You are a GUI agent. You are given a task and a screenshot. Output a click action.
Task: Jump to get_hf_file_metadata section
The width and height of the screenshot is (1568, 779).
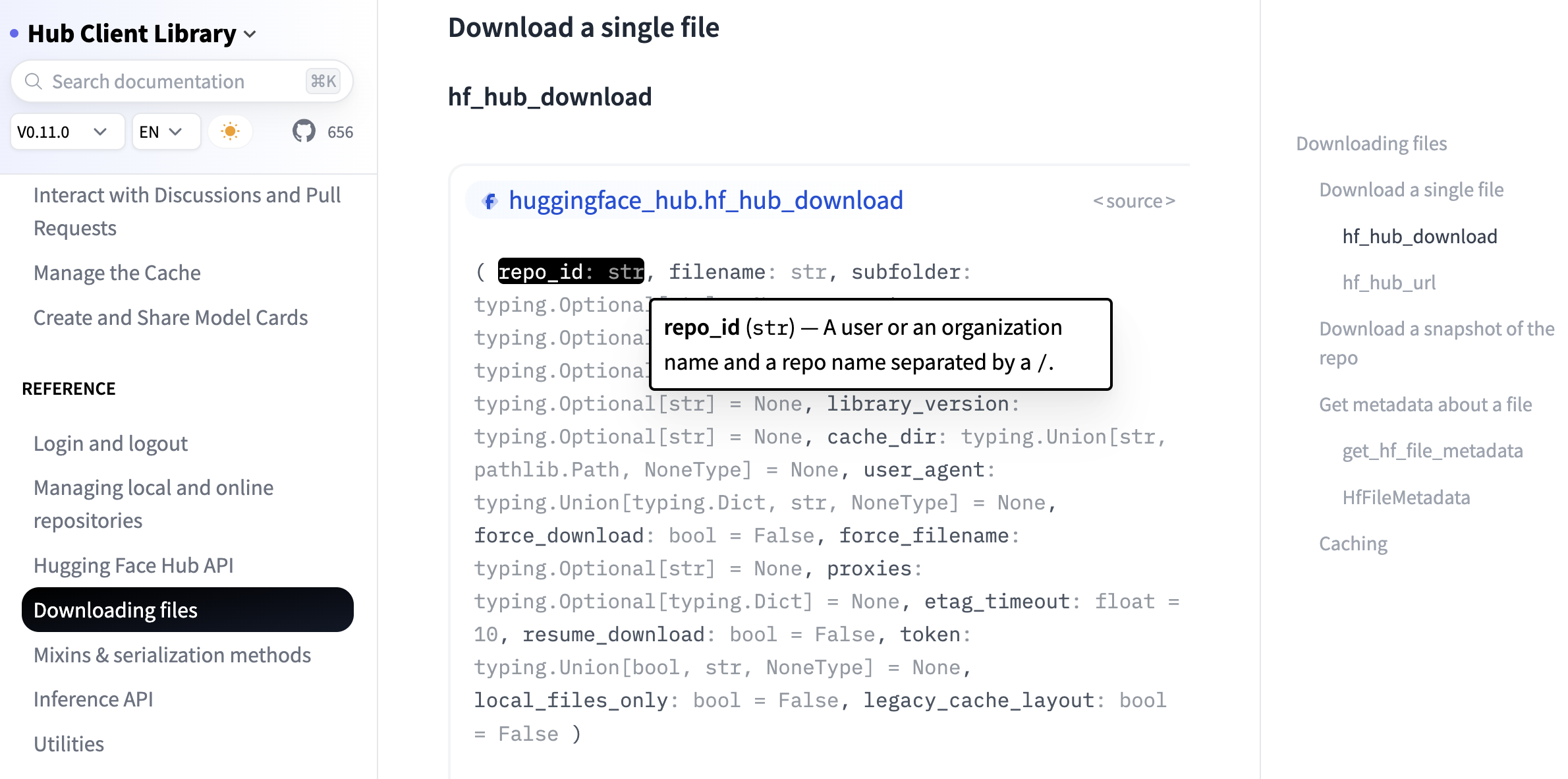point(1432,451)
